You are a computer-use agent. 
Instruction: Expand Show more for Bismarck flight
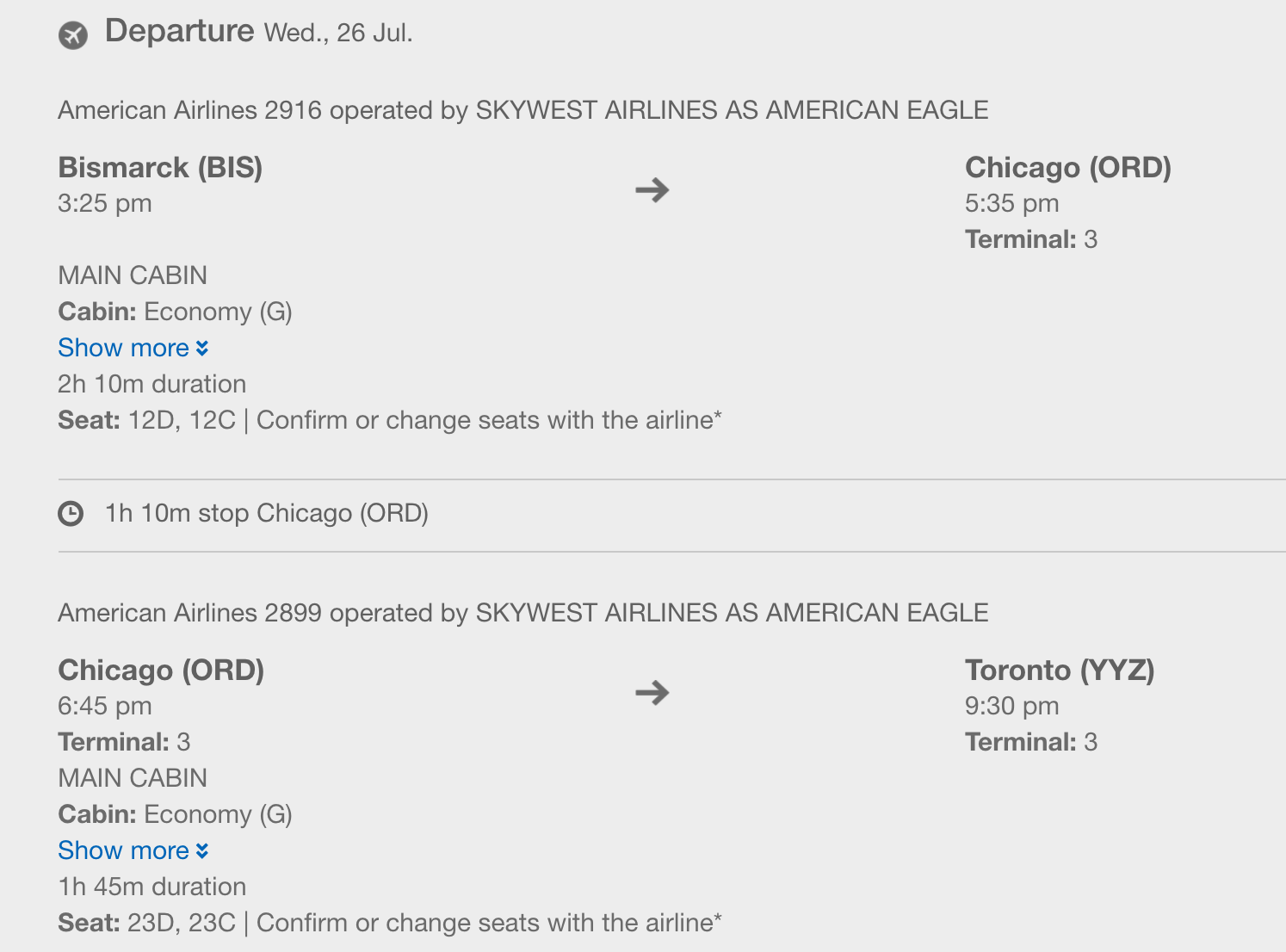tap(133, 348)
